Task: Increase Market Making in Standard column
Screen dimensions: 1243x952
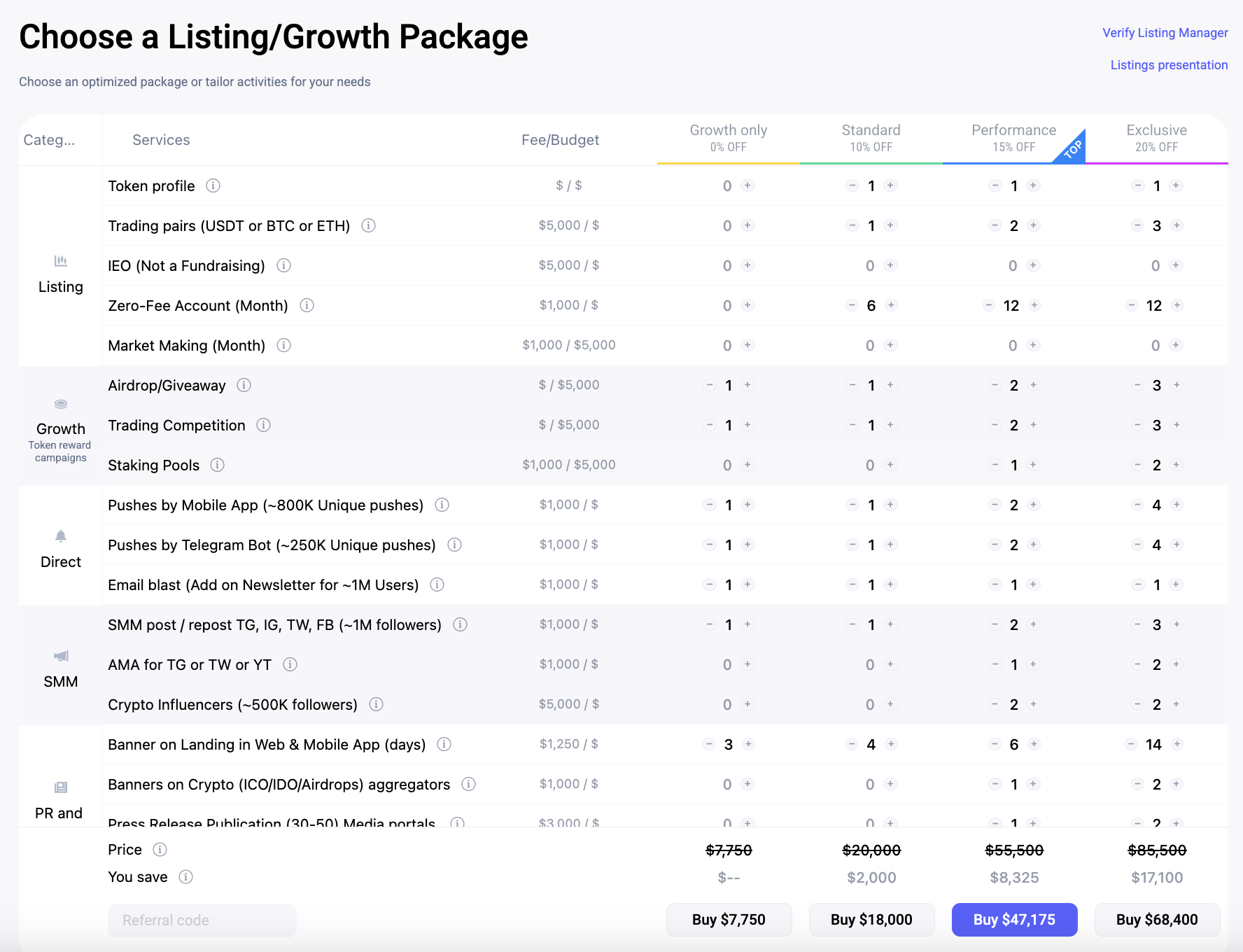Action: point(890,345)
